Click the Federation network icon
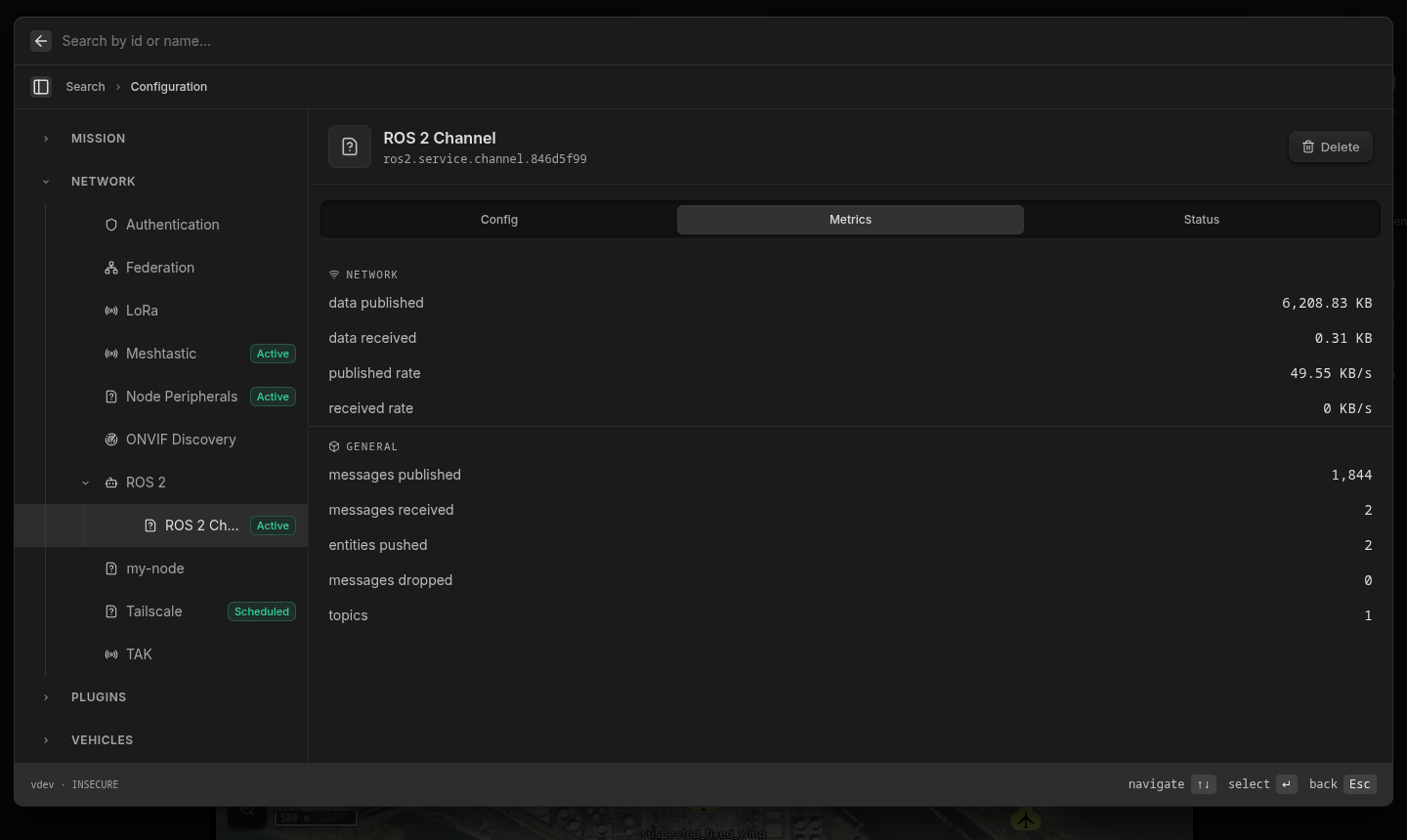Image resolution: width=1407 pixels, height=840 pixels. coord(111,268)
